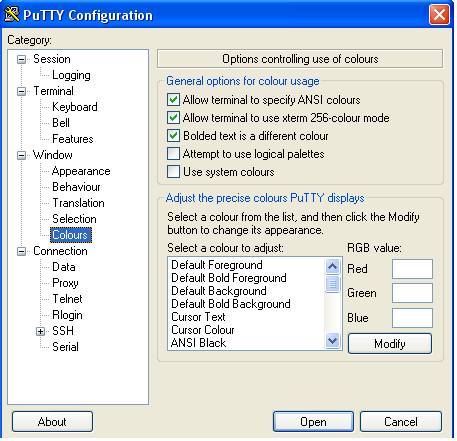Viewport: 457px width, 441px height.
Task: Click the colour list scroll up arrow
Action: [332, 266]
